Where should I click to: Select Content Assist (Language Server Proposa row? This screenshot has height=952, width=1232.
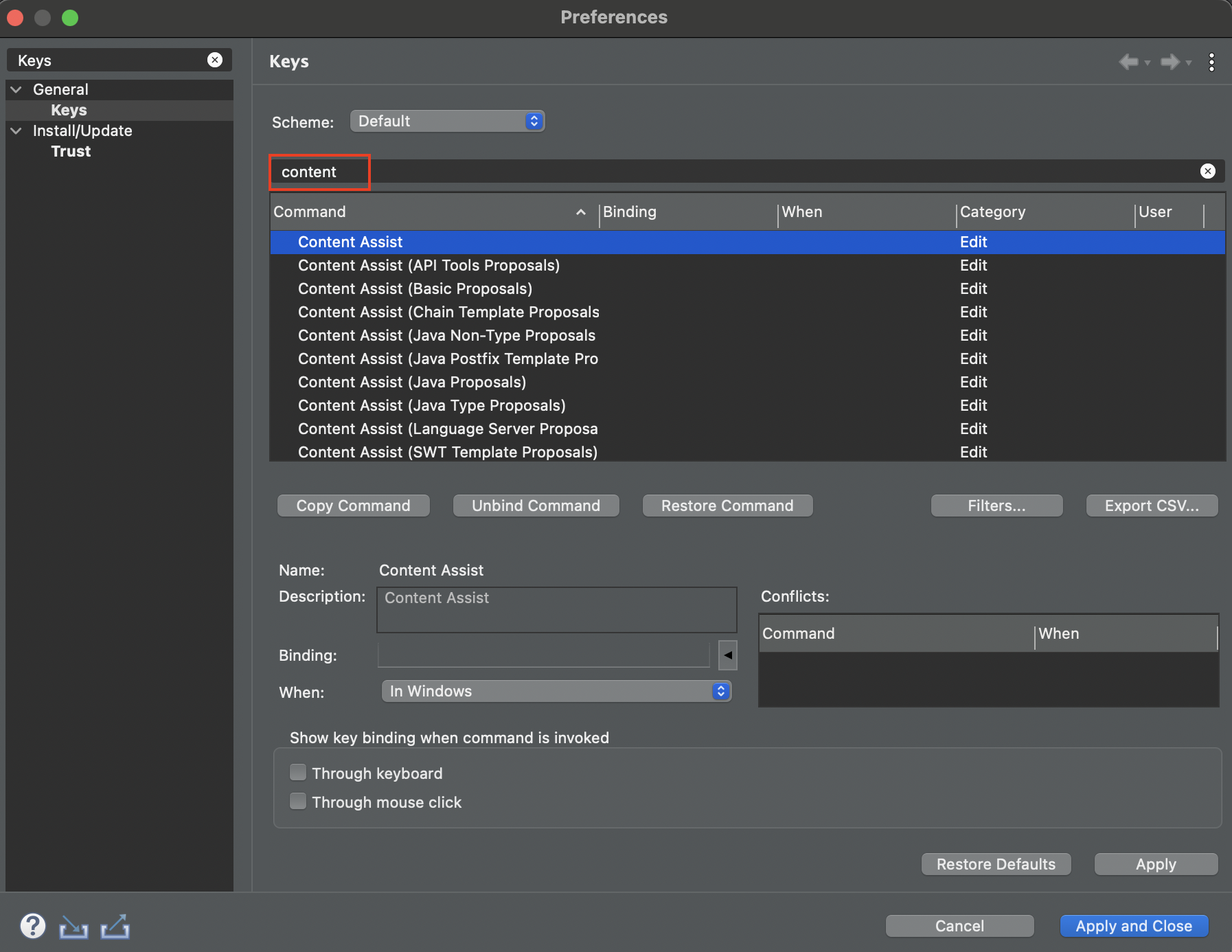(x=748, y=429)
